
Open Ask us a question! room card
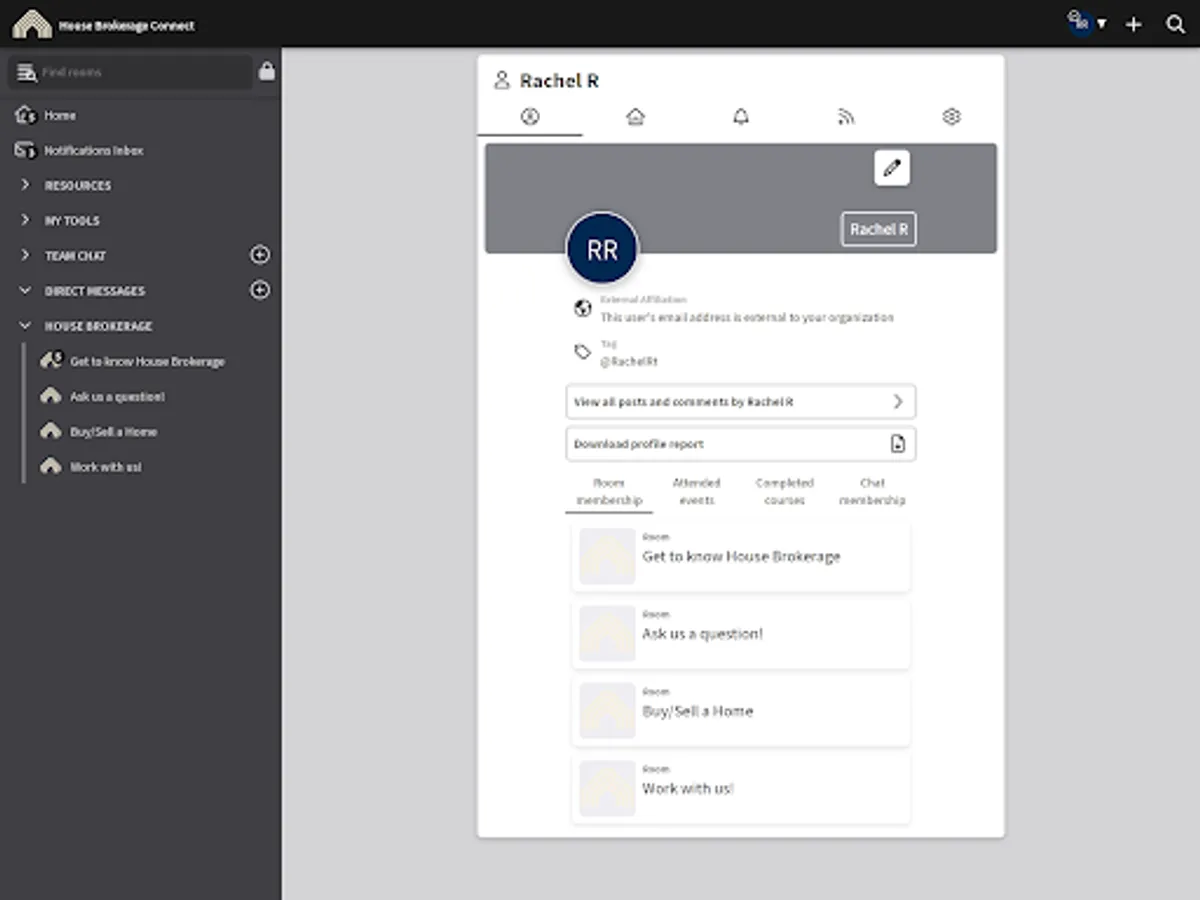tap(741, 634)
